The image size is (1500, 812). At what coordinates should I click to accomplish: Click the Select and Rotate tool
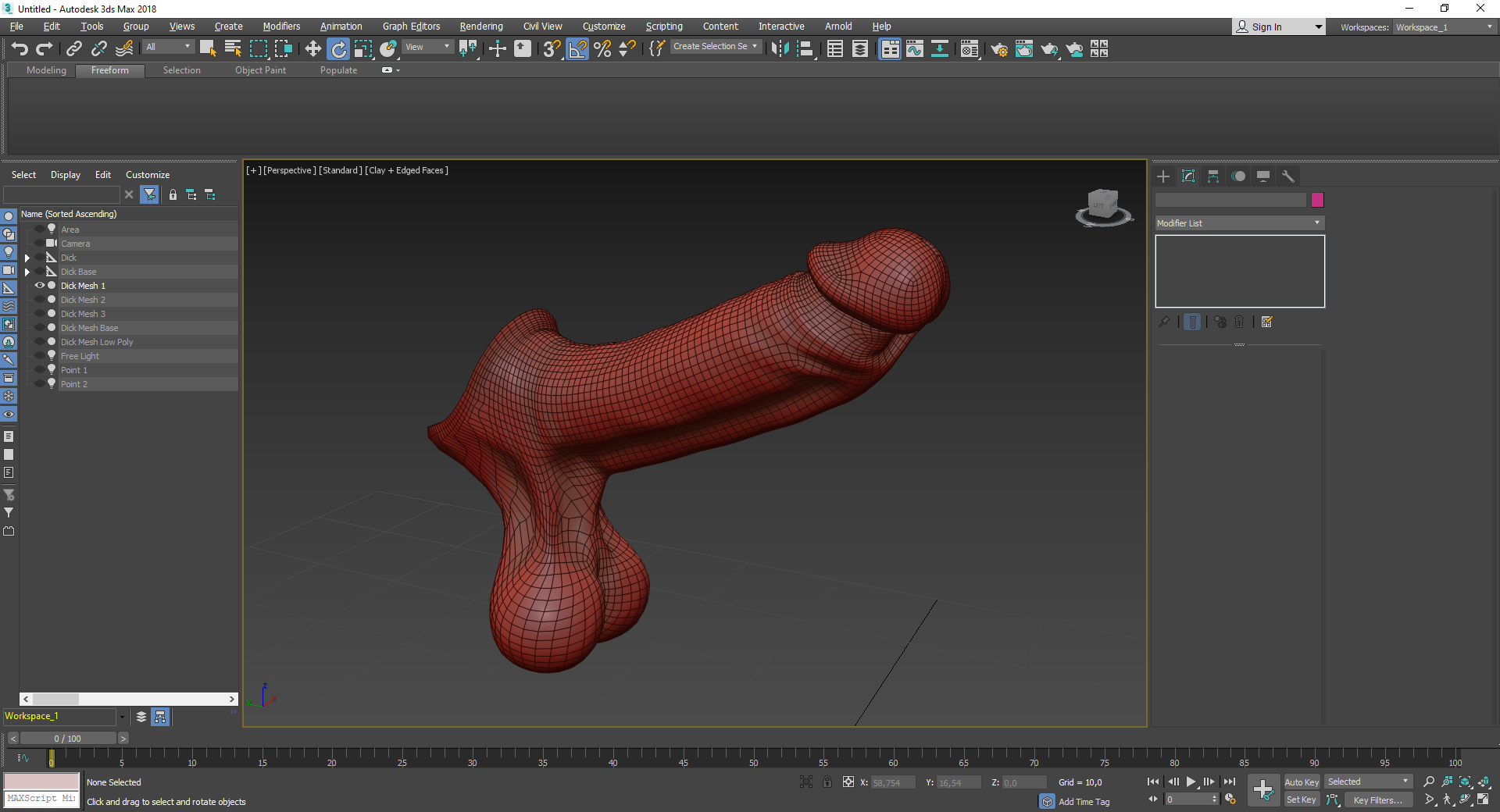338,49
